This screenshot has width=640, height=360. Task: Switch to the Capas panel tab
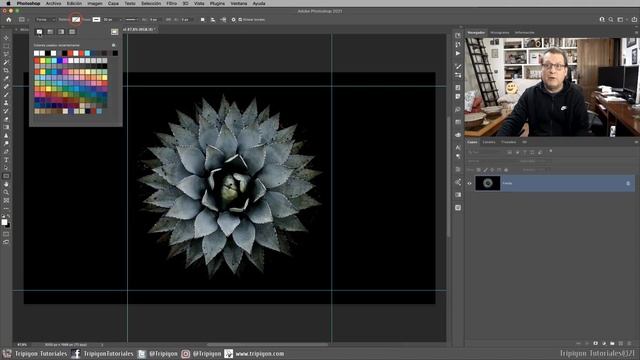tap(472, 142)
